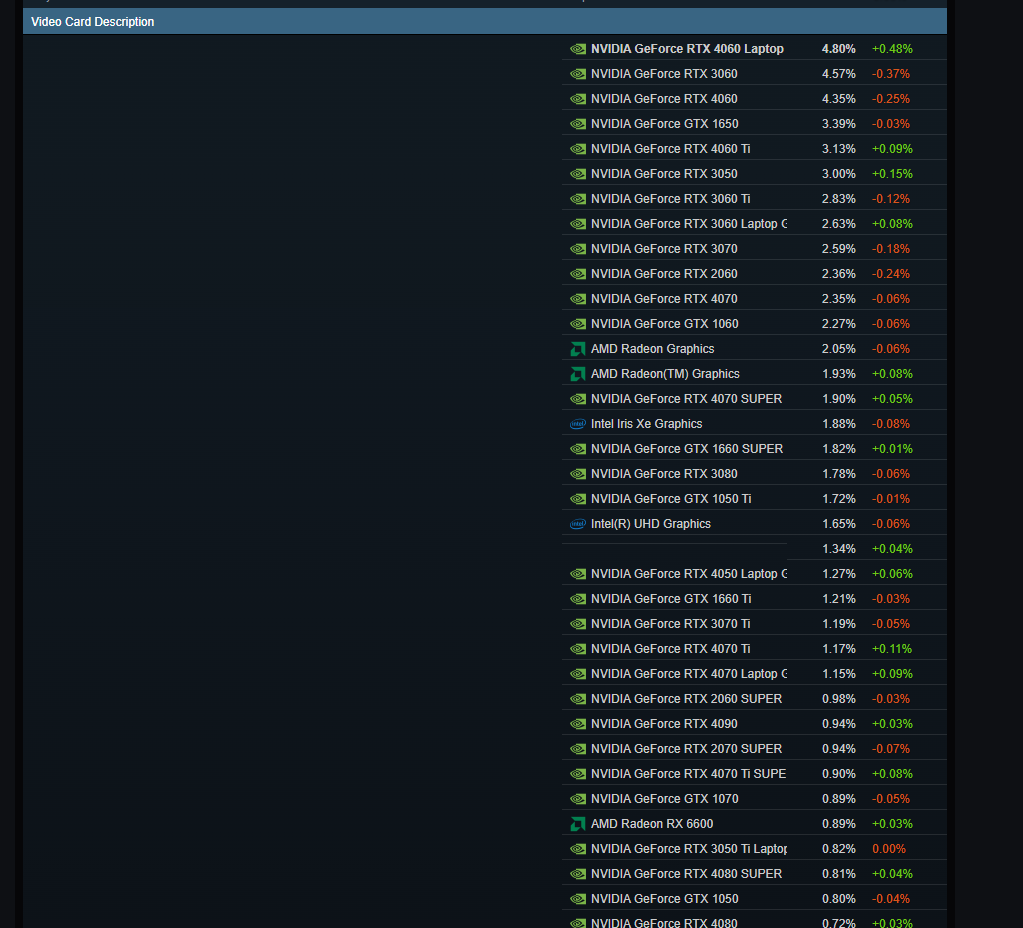The height and width of the screenshot is (928, 1023).
Task: Click the 3.39% share value
Action: [x=838, y=124]
